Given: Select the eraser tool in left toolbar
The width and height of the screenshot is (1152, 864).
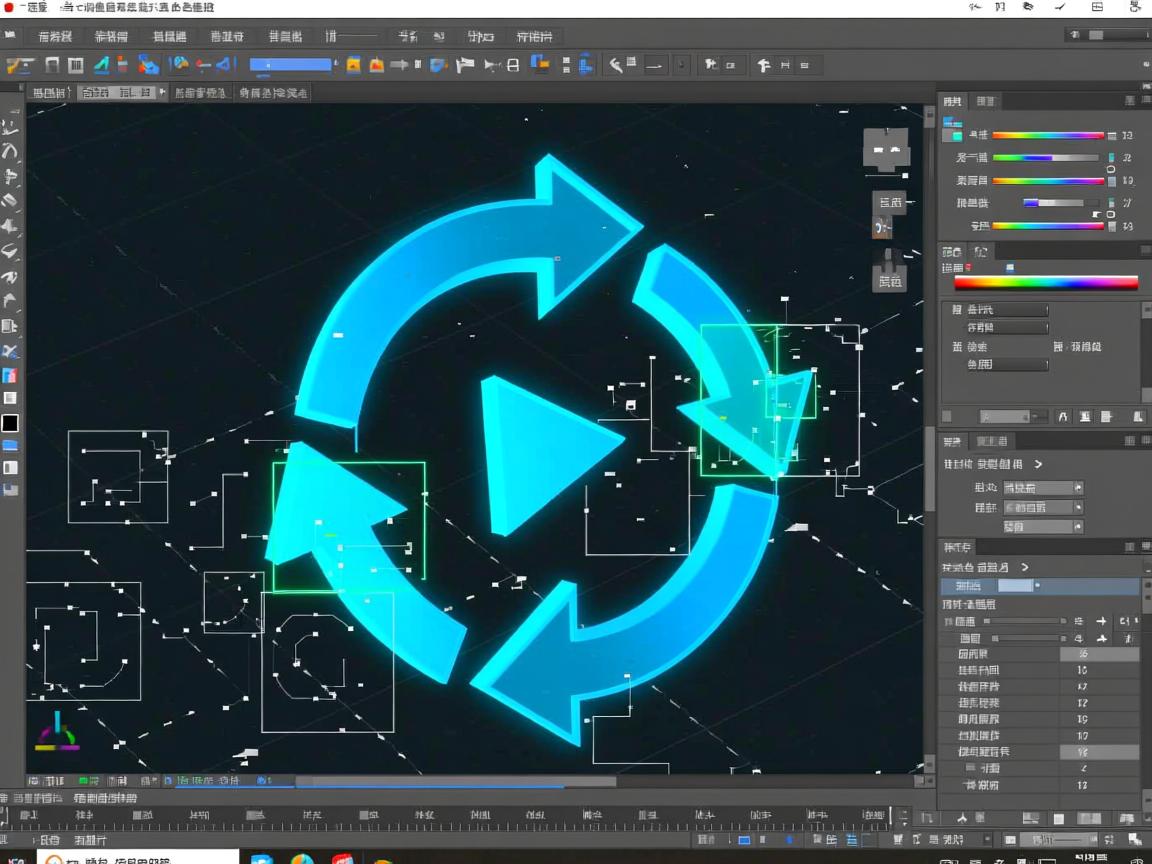Looking at the screenshot, I should [10, 201].
